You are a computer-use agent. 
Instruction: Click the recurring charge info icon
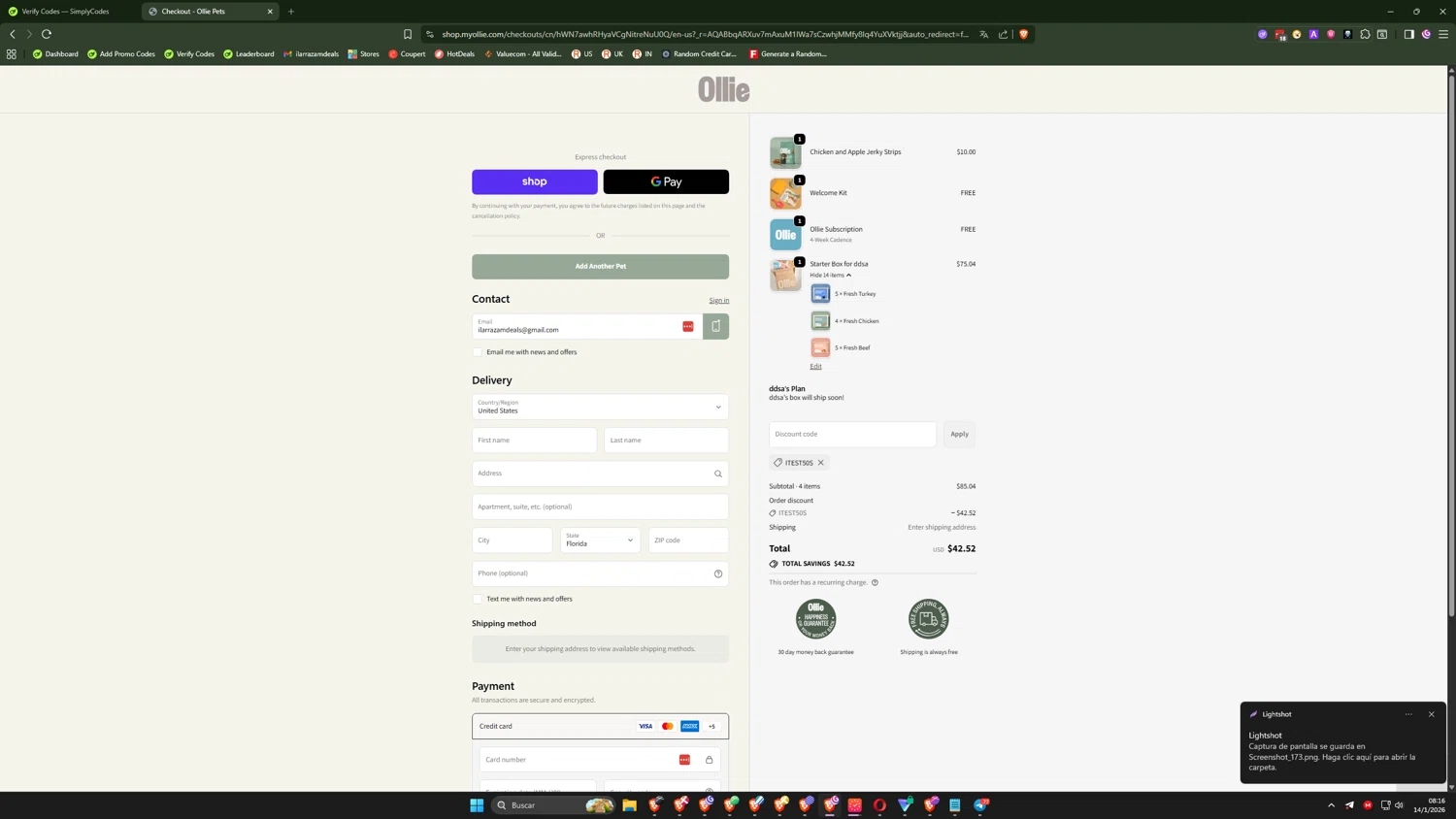(x=875, y=582)
